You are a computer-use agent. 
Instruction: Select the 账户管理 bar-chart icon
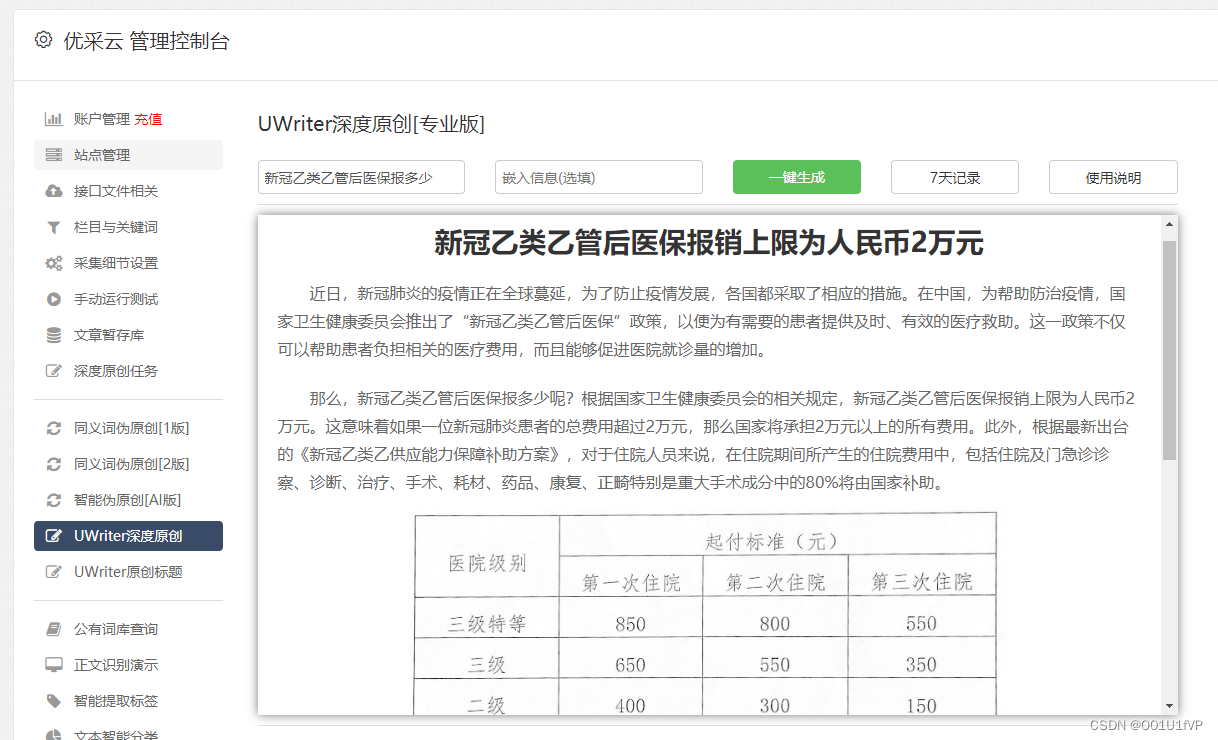(x=55, y=119)
